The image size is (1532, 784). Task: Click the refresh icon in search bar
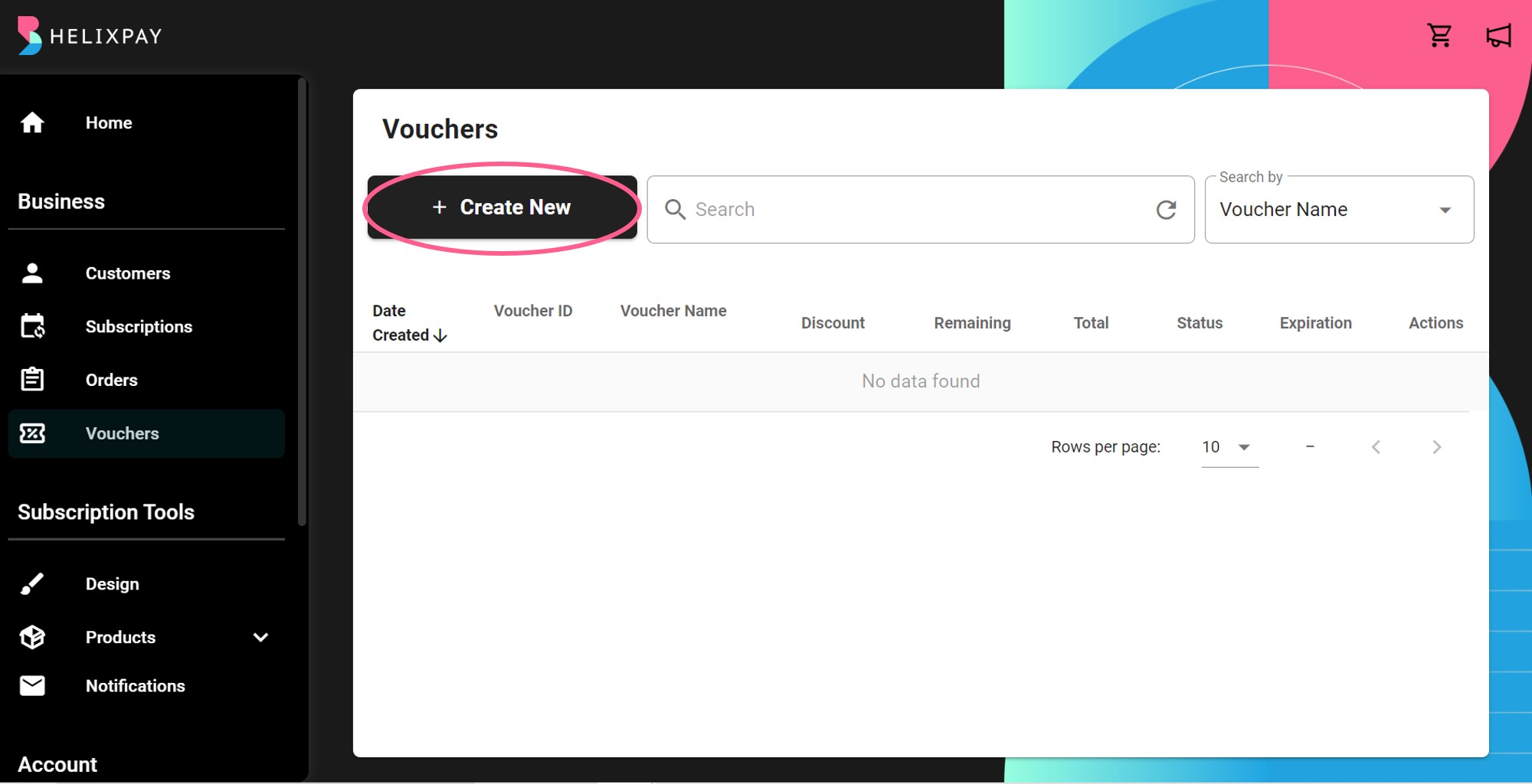1166,210
